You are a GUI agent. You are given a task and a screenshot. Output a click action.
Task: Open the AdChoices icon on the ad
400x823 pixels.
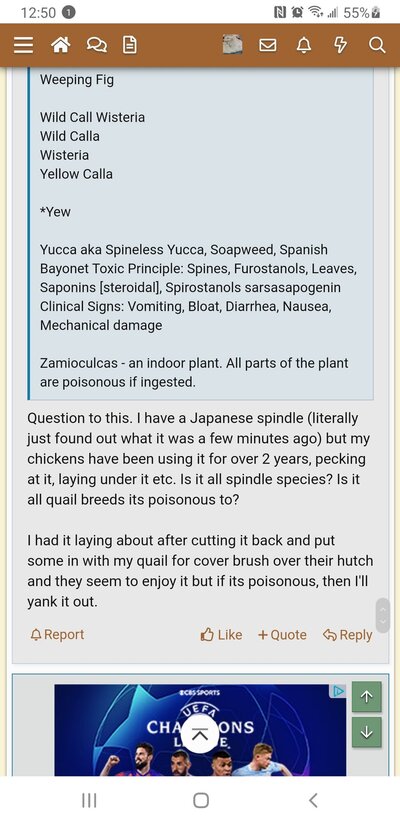click(x=339, y=691)
